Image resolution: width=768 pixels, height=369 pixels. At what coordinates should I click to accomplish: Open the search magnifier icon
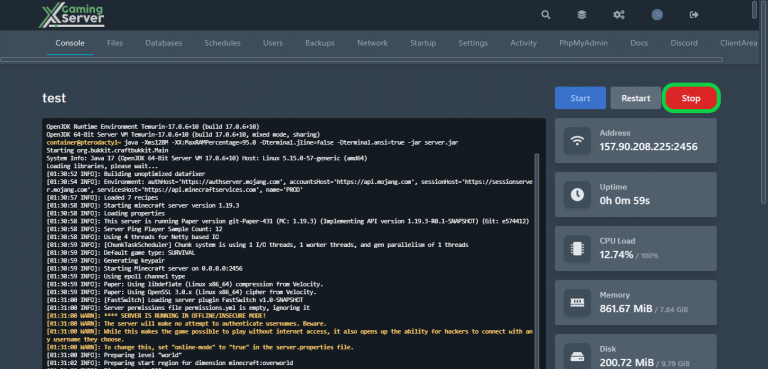(x=546, y=15)
